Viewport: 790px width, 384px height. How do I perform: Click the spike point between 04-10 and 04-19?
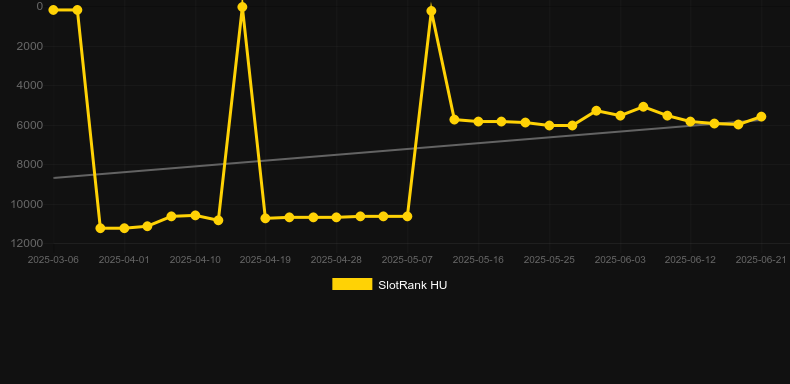pos(242,7)
